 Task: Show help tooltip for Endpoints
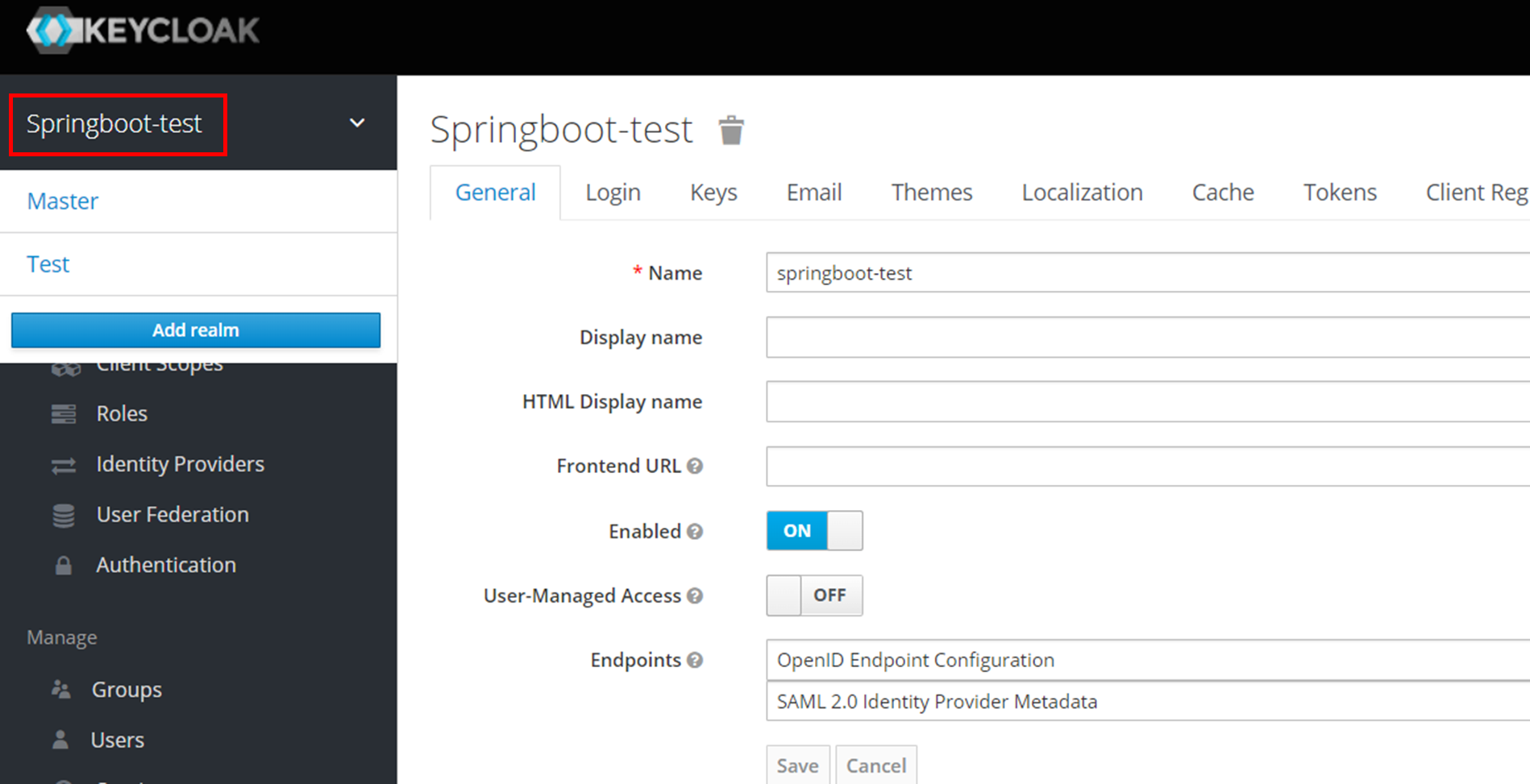pos(695,660)
